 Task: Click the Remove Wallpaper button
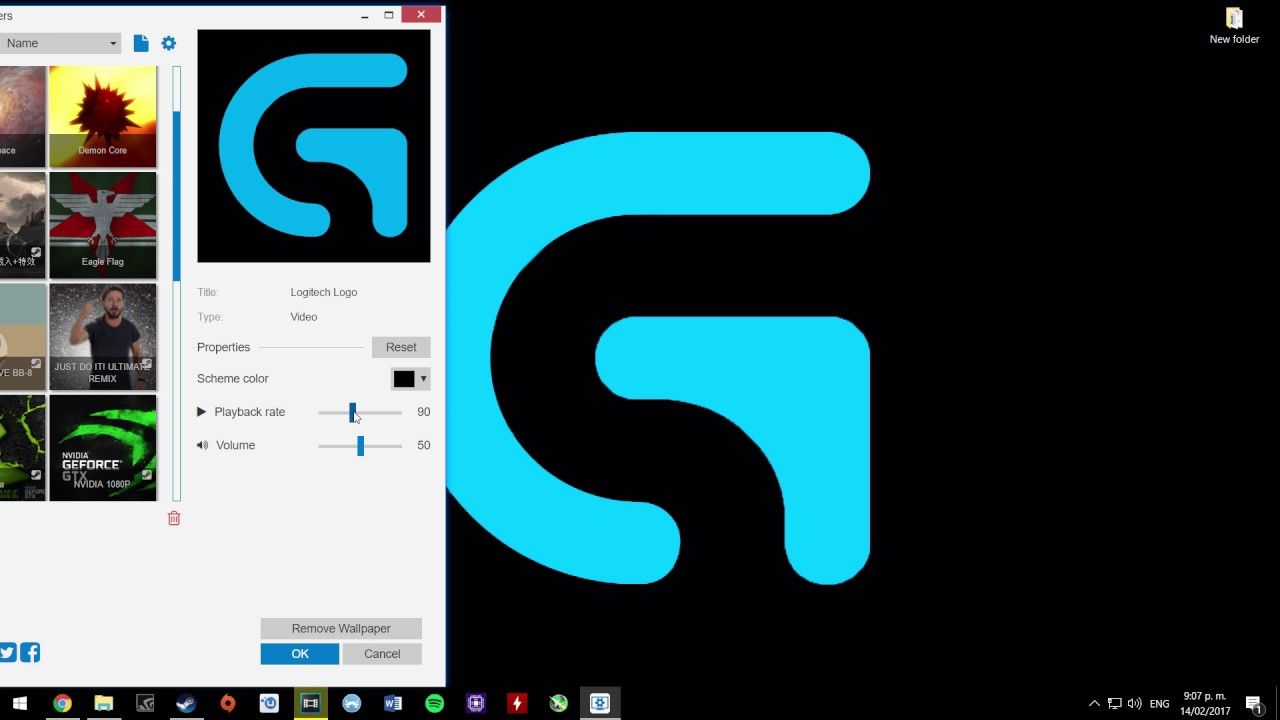tap(340, 628)
